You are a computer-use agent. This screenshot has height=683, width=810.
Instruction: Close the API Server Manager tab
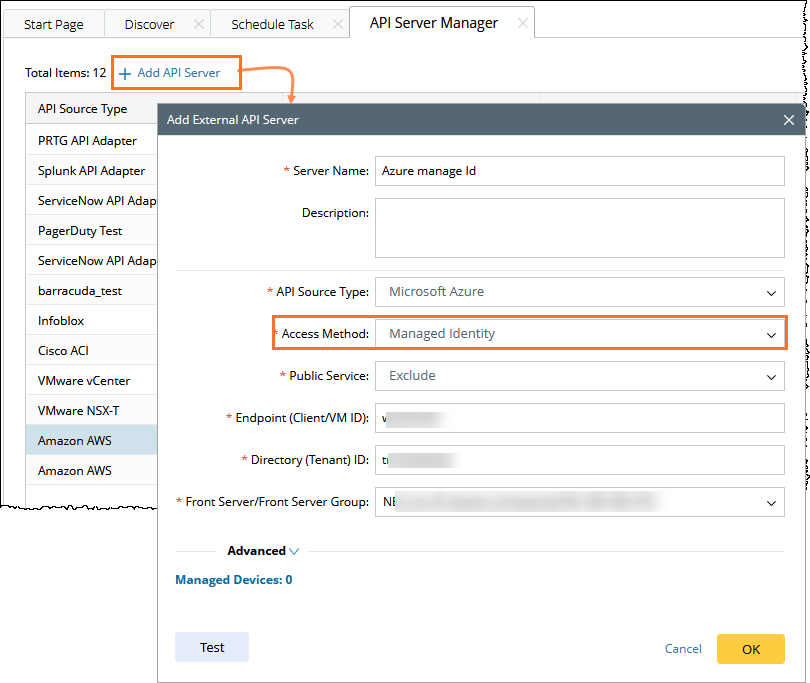pyautogui.click(x=522, y=23)
